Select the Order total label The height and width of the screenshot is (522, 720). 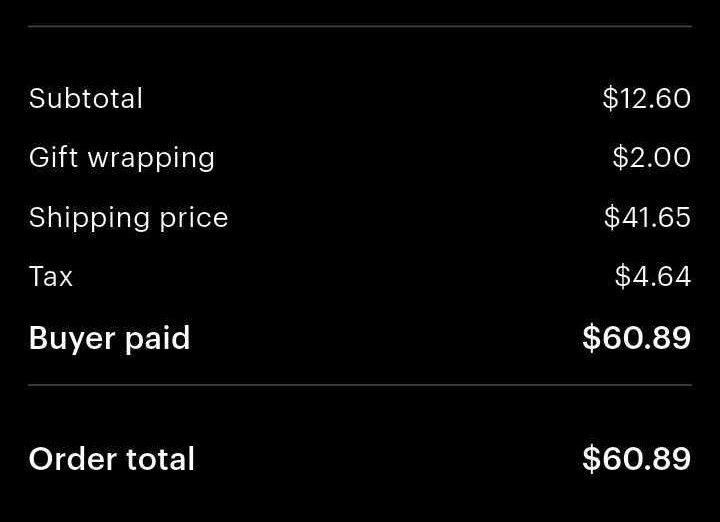coord(112,459)
